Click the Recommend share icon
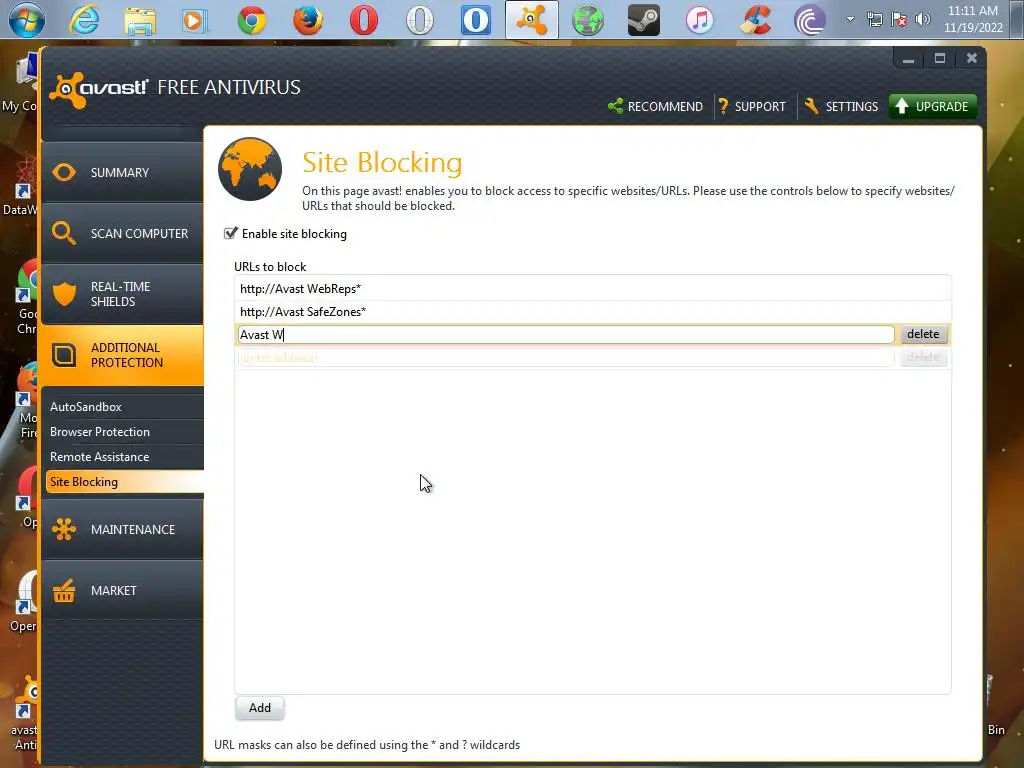The height and width of the screenshot is (768, 1024). tap(615, 106)
